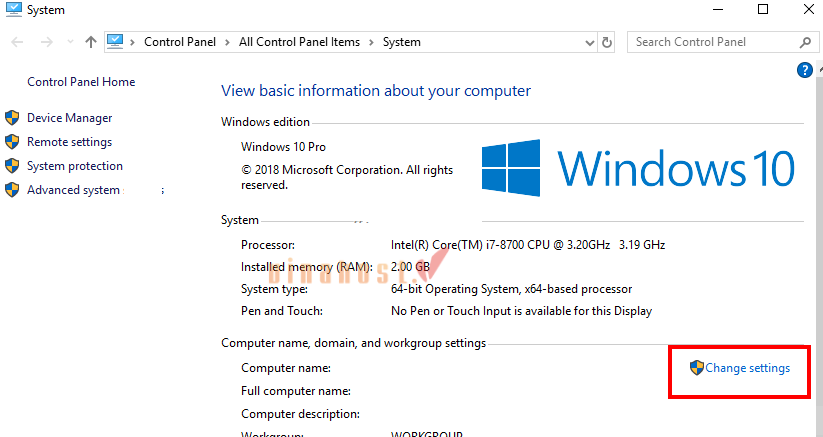Viewport: 823px width, 437px height.
Task: Close the System window
Action: tap(809, 9)
